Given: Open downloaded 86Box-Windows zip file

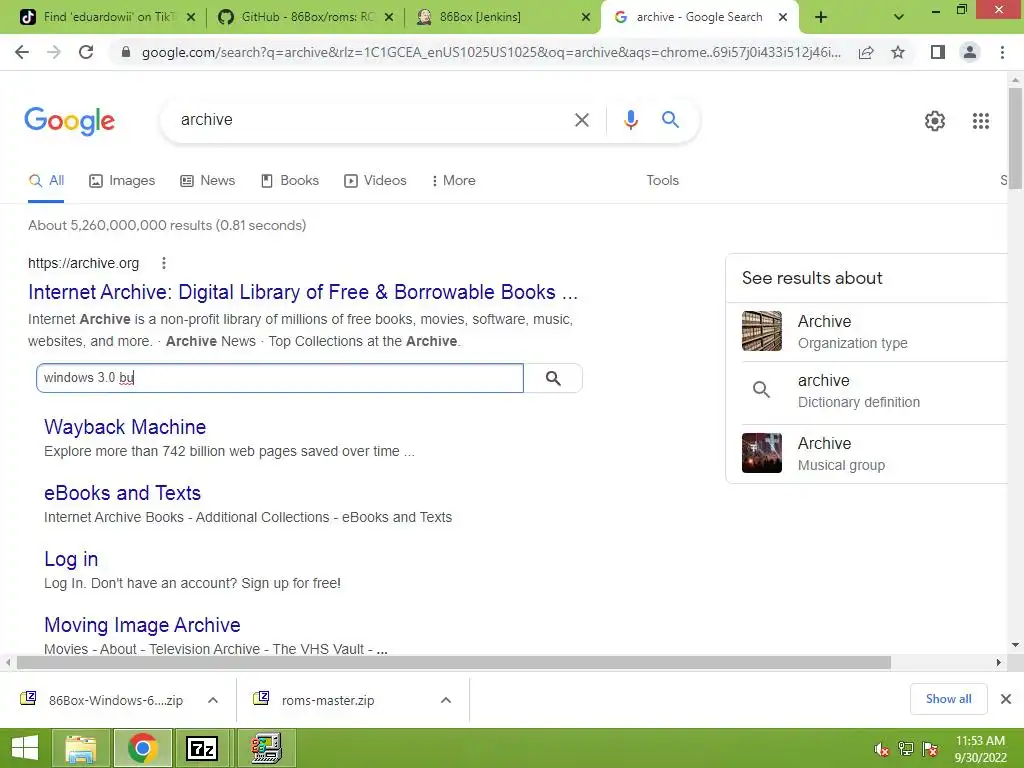Looking at the screenshot, I should [103, 700].
